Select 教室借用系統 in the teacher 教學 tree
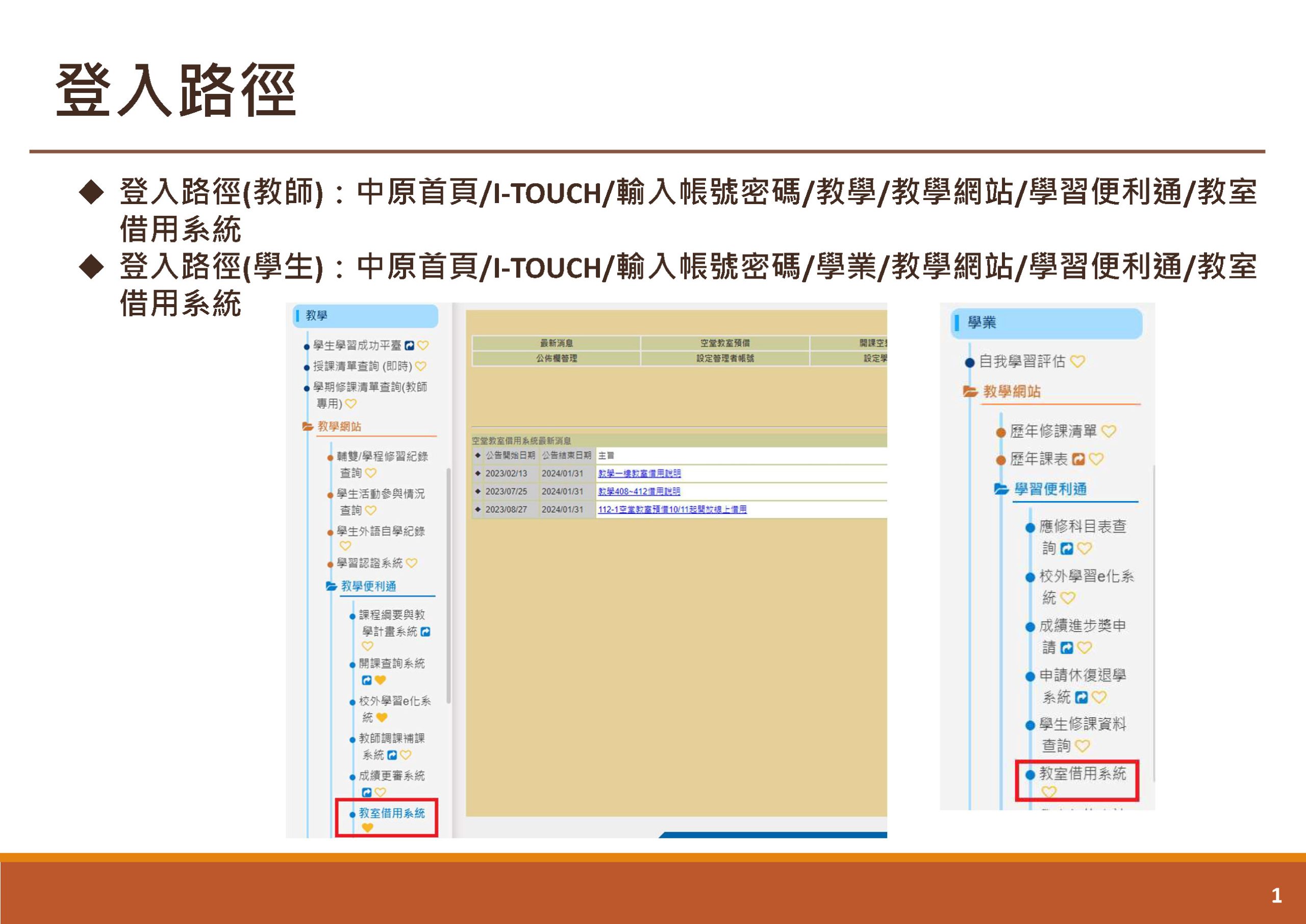The width and height of the screenshot is (1306, 924). tap(392, 813)
